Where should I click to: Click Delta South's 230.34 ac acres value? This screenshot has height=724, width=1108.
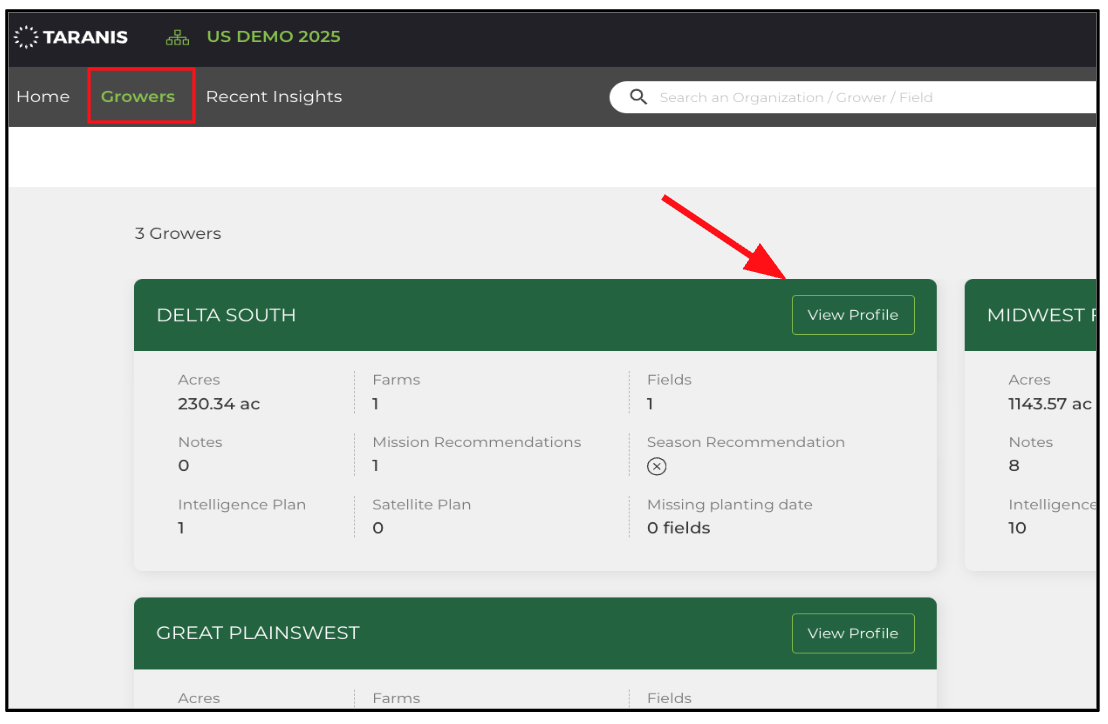pyautogui.click(x=218, y=404)
